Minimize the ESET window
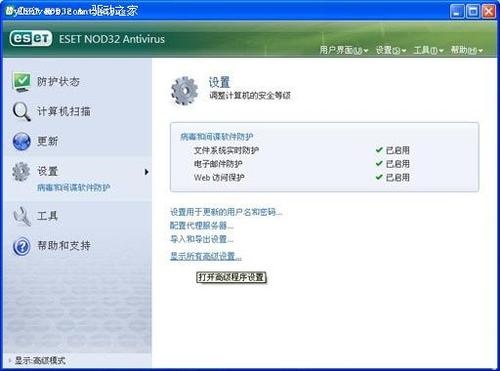This screenshot has height=371, width=500. coord(457,11)
